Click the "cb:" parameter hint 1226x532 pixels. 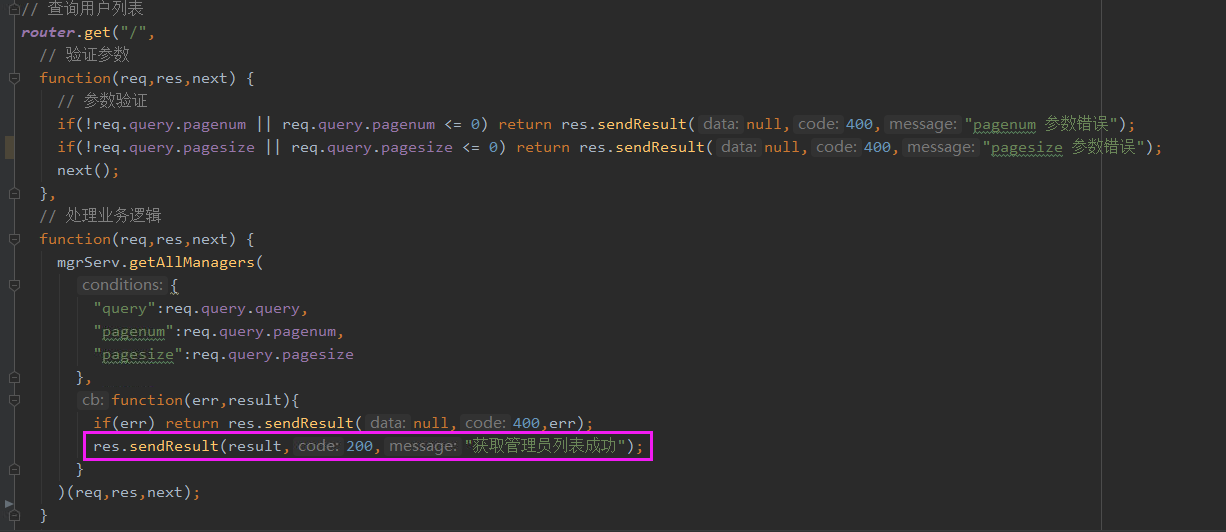(x=94, y=400)
